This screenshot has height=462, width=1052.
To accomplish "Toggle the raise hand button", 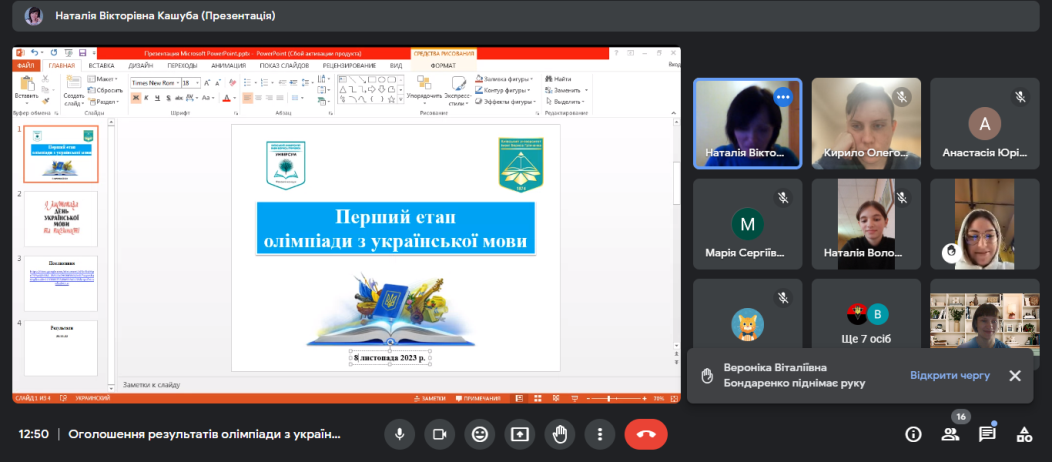I will (x=560, y=434).
